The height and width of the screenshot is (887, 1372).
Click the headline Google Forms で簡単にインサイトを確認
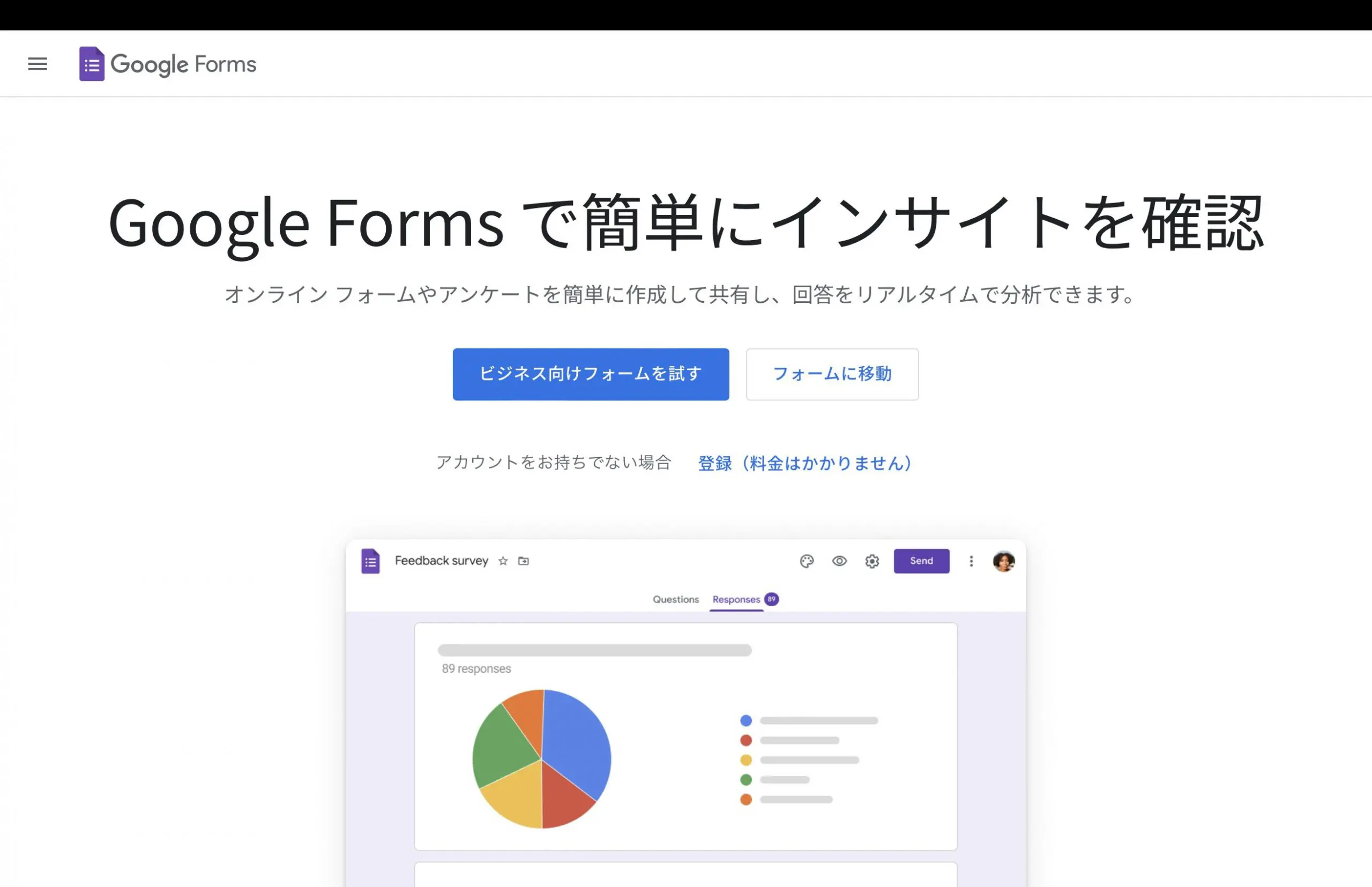[685, 223]
